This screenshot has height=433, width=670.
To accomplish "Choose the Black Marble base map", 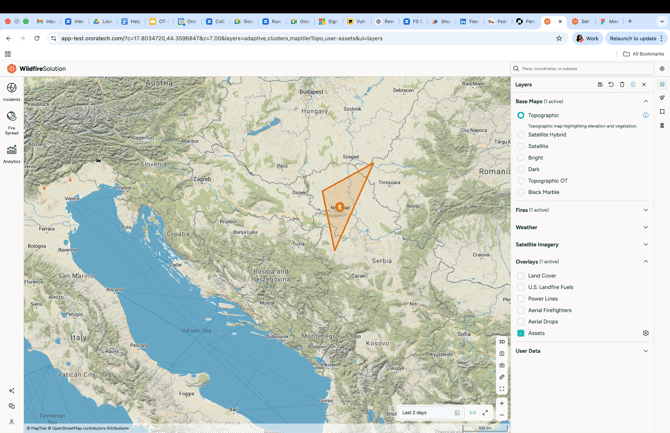I will pos(521,192).
